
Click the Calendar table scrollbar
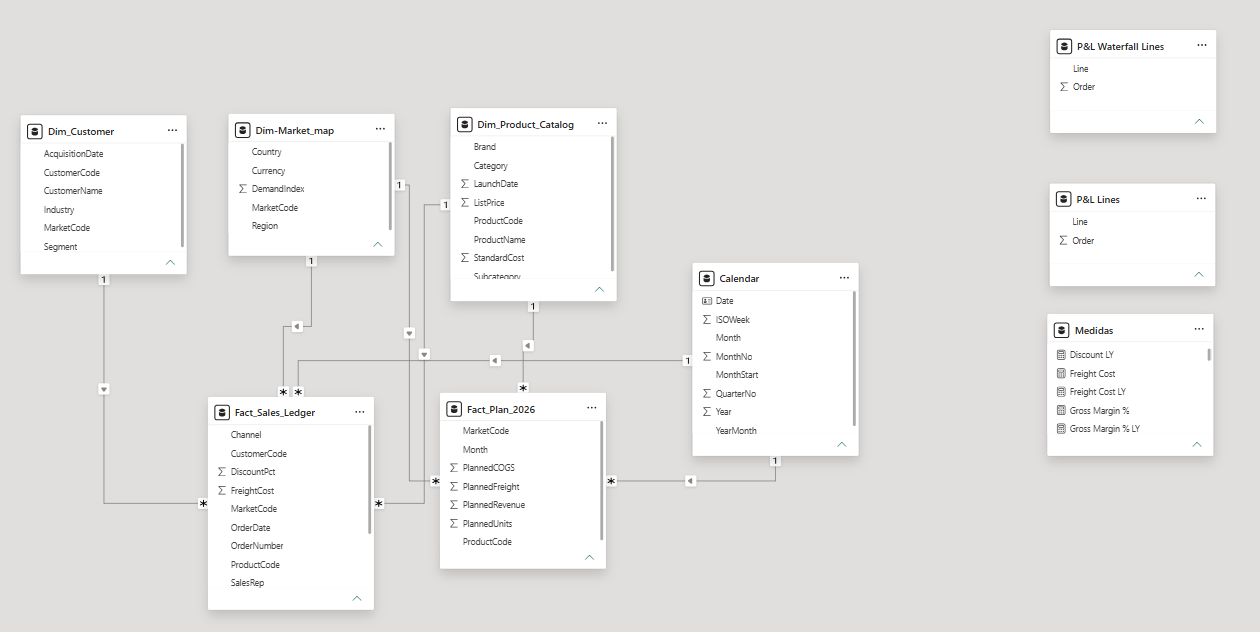point(854,358)
